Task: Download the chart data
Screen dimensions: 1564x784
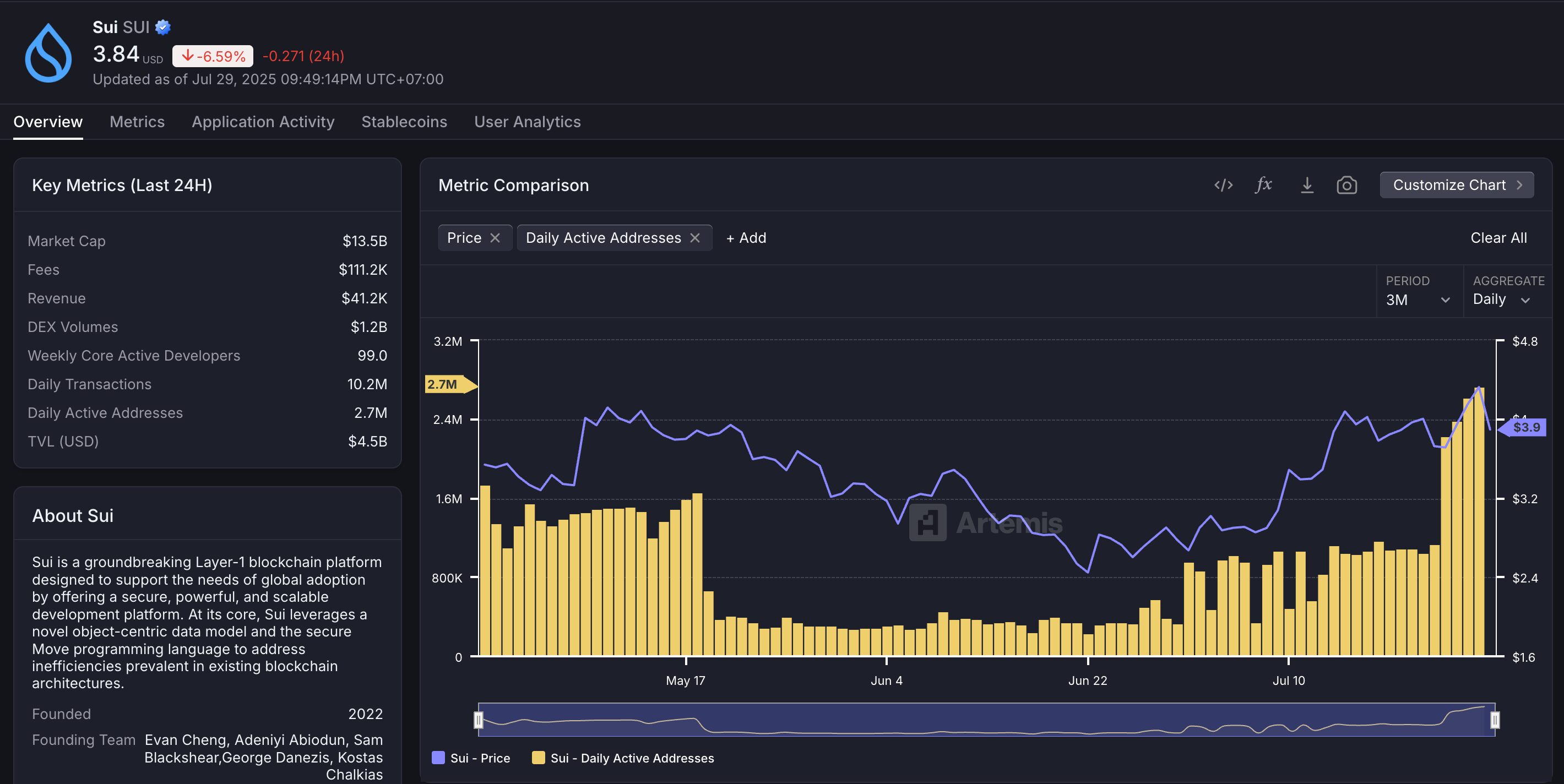Action: click(1307, 186)
